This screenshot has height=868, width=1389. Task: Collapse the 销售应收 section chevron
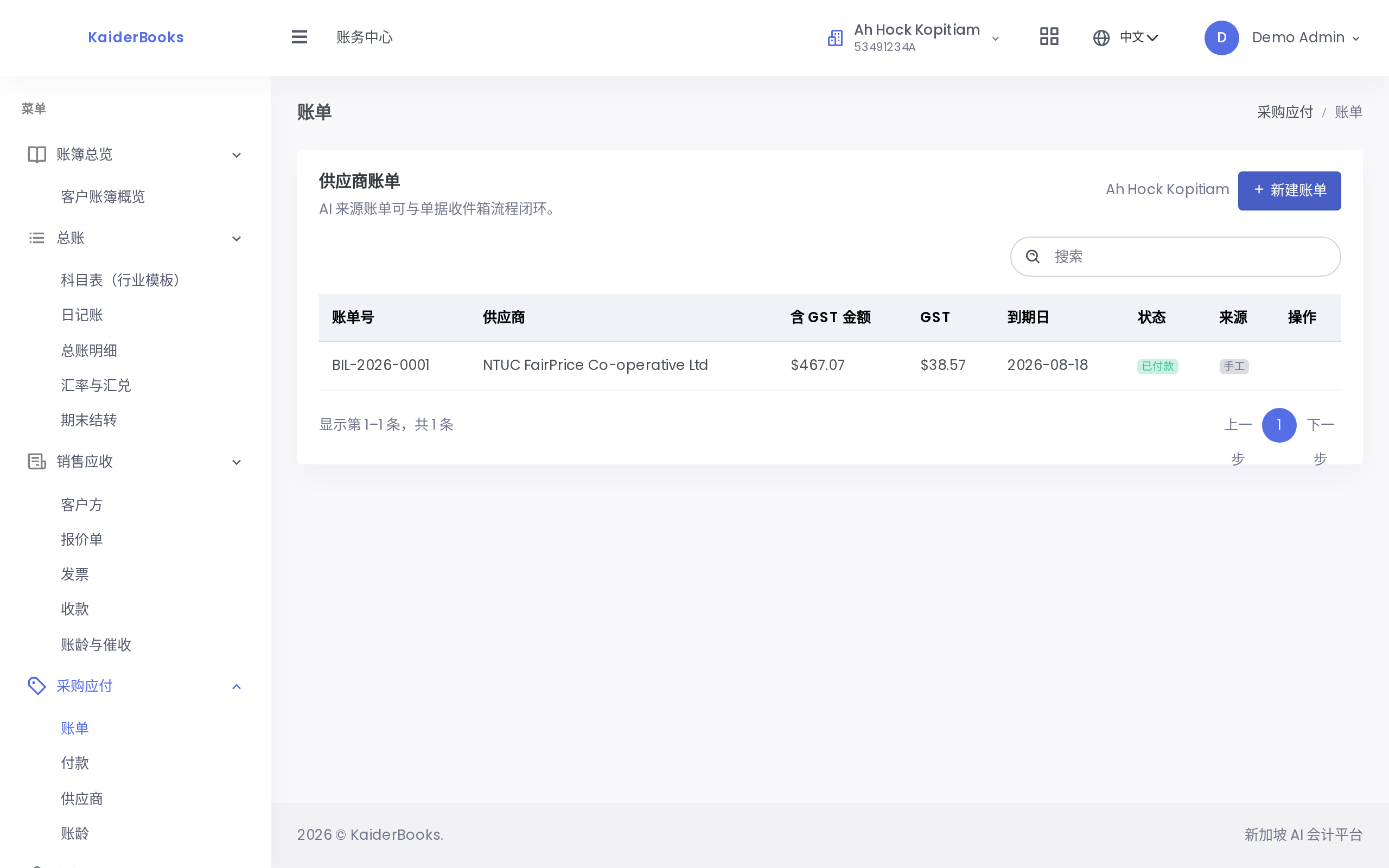pos(237,462)
